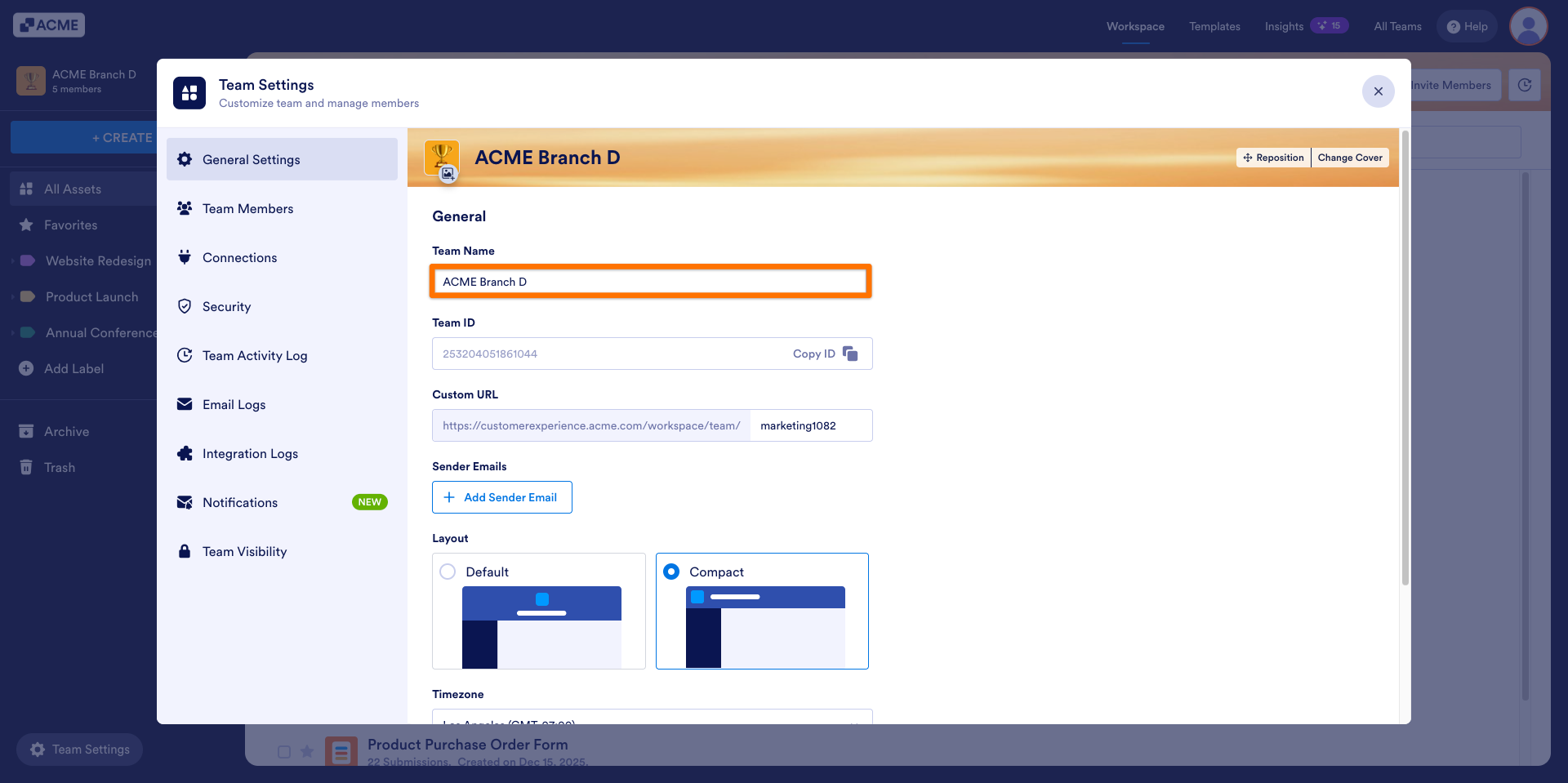Open General Settings section
Image resolution: width=1568 pixels, height=783 pixels.
tap(282, 159)
